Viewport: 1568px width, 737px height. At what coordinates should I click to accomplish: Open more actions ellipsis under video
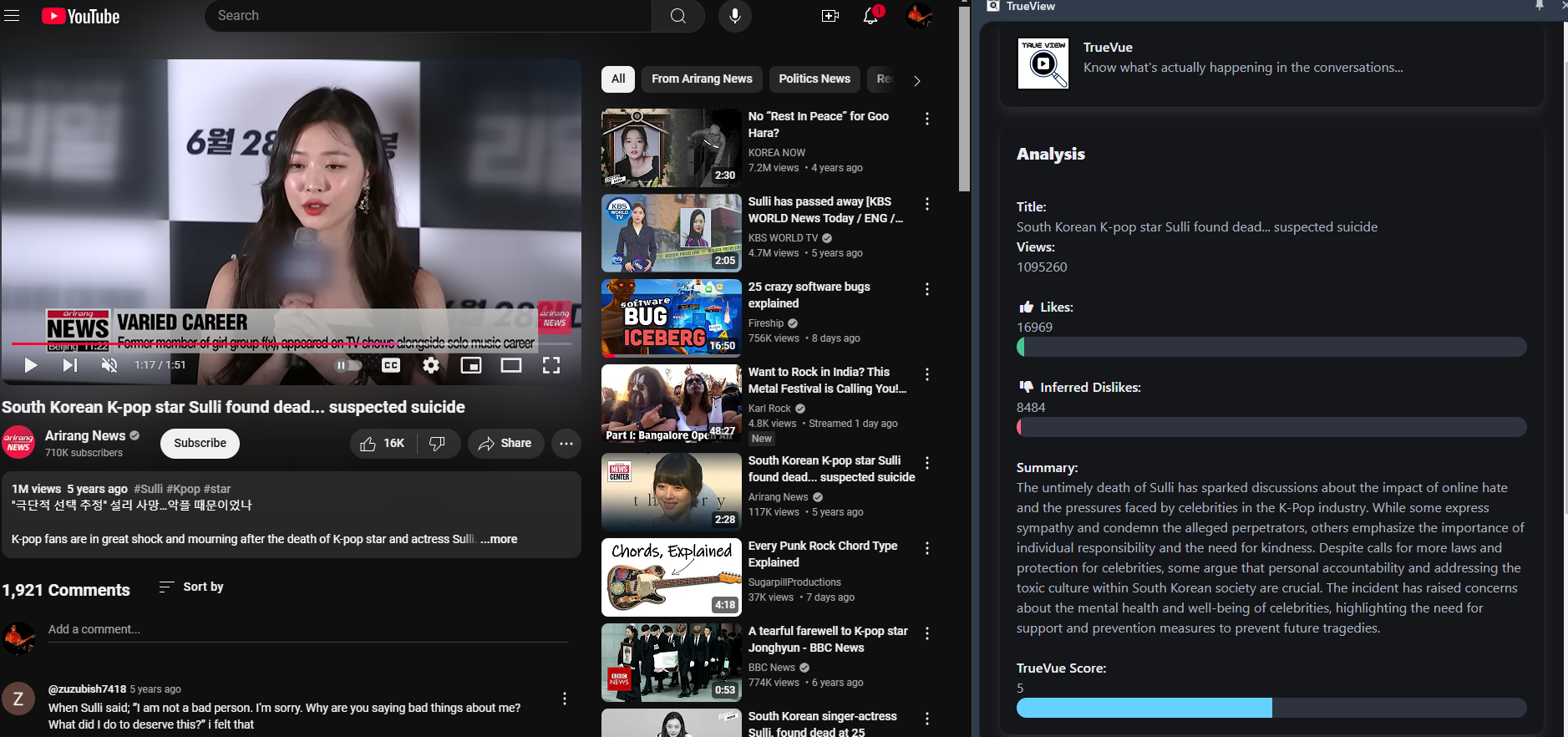(566, 444)
